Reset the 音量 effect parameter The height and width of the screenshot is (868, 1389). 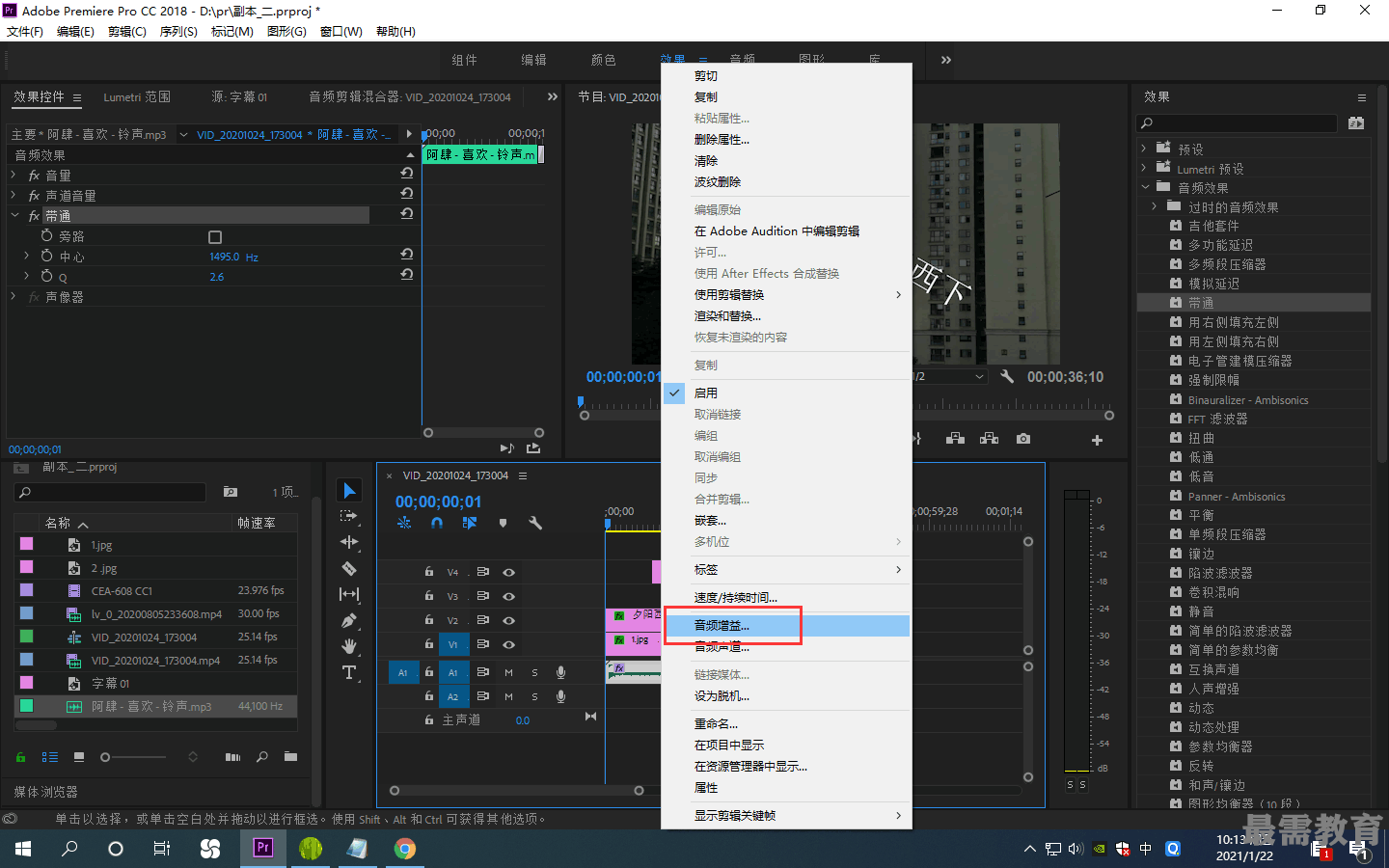407,174
